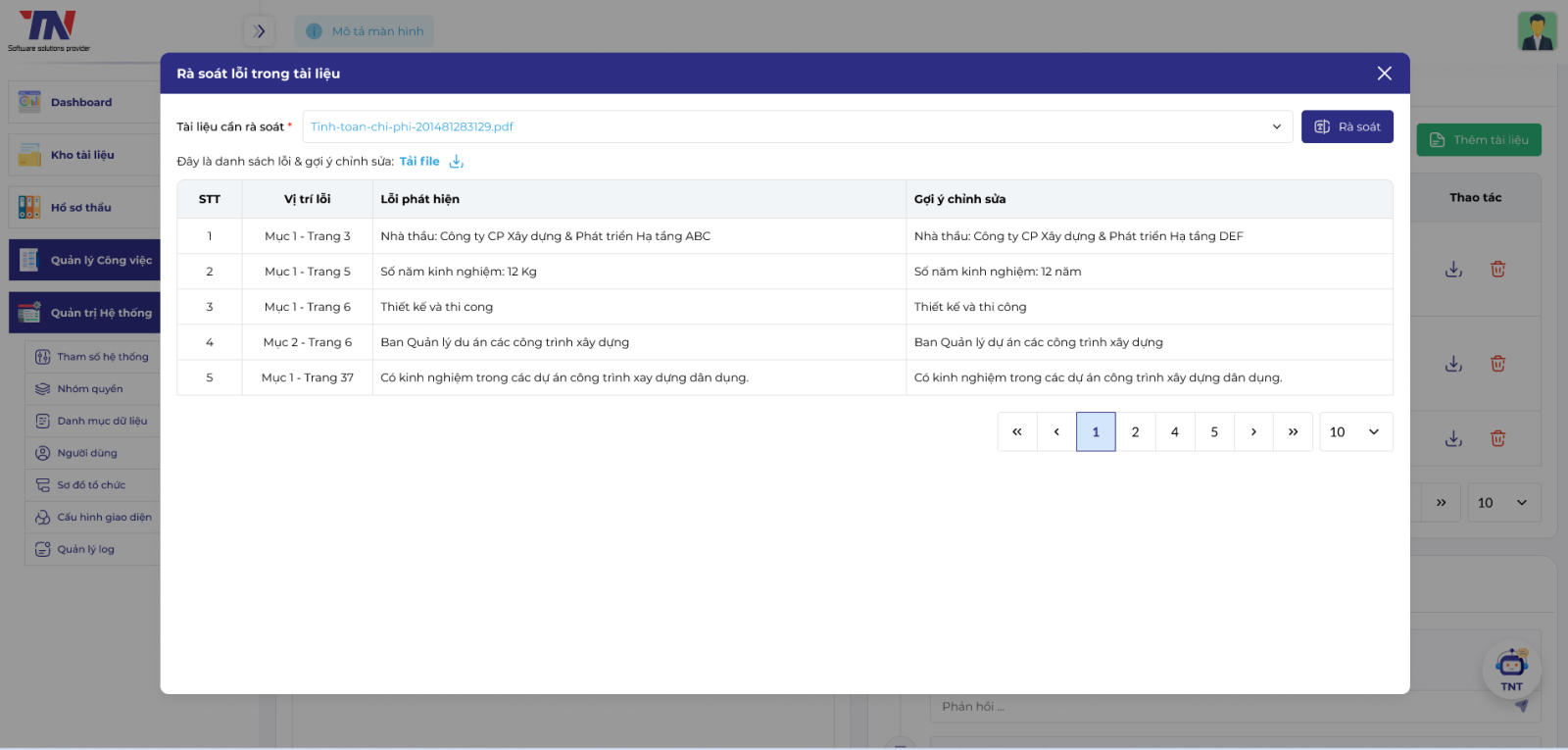Open the TNT chatbot assistant icon

1511,667
